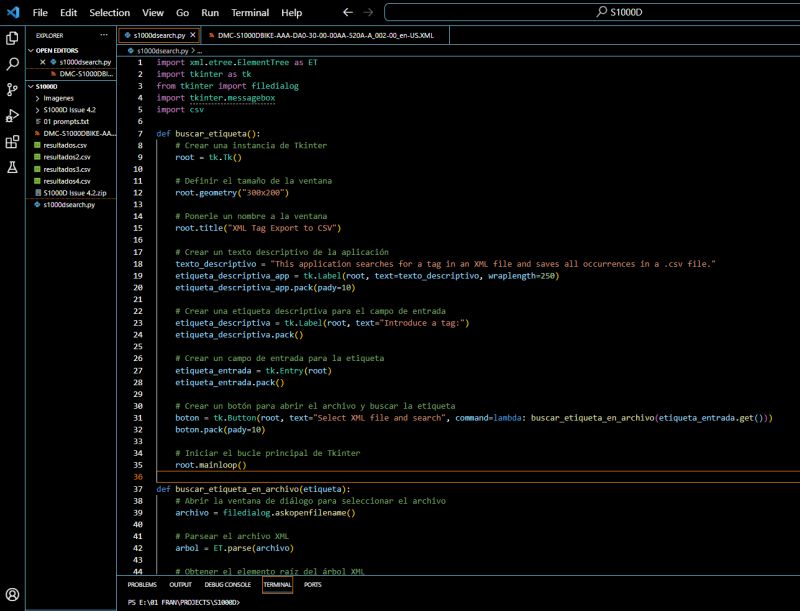Switch to the PROBLEMS panel tab
Image resolution: width=800 pixels, height=611 pixels.
(142, 584)
